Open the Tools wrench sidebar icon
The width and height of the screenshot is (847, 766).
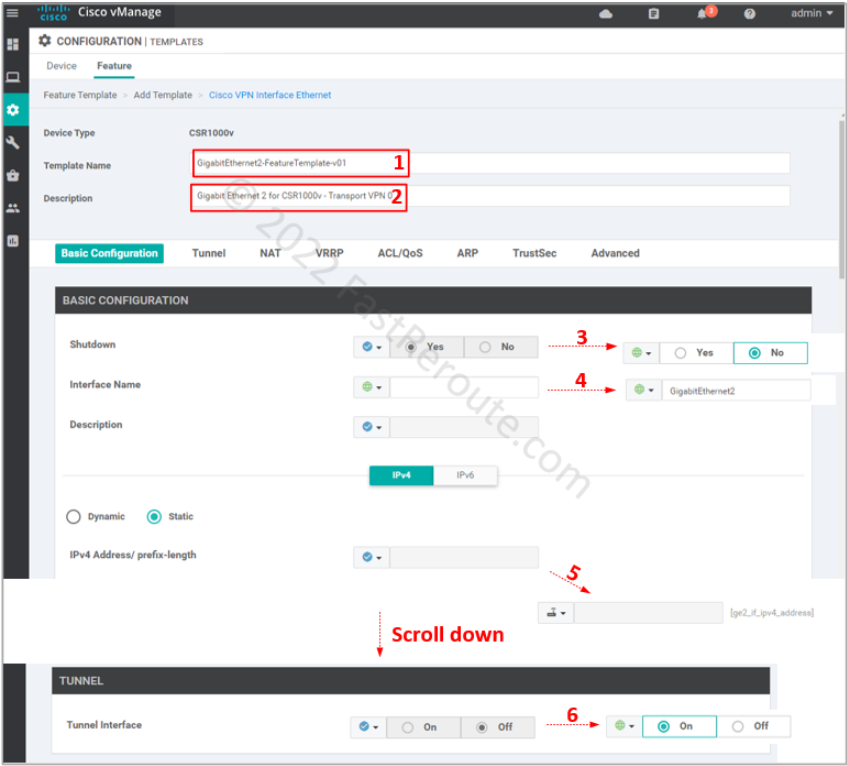[x=14, y=143]
